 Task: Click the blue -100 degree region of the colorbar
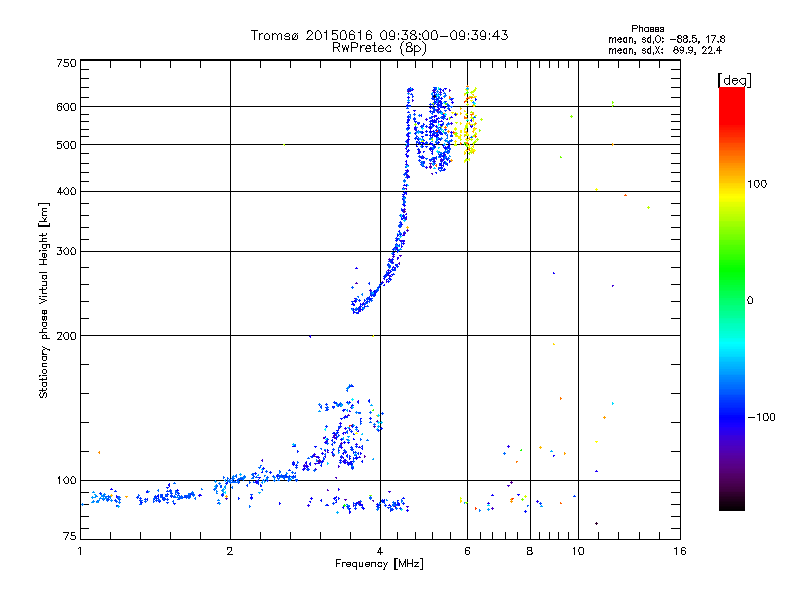tap(732, 416)
